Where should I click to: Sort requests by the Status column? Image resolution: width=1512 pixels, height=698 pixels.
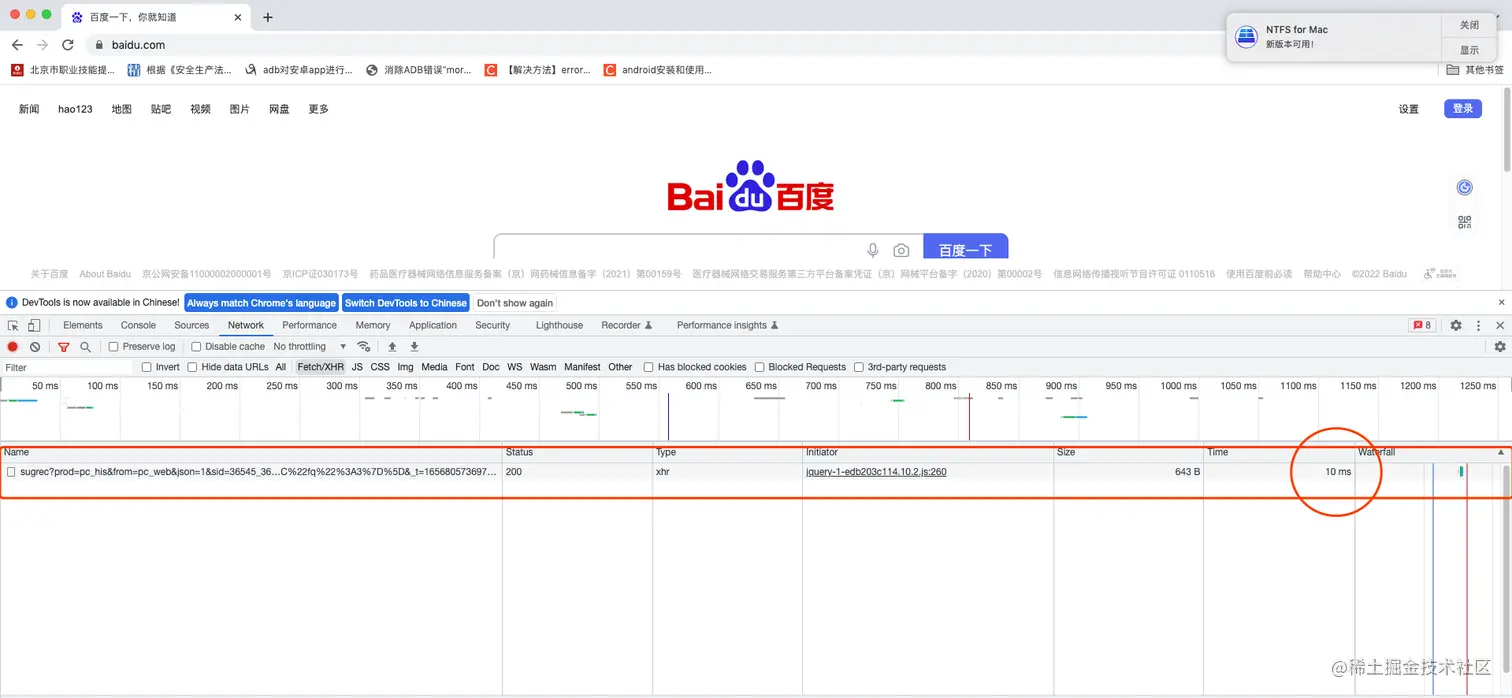[577, 453]
